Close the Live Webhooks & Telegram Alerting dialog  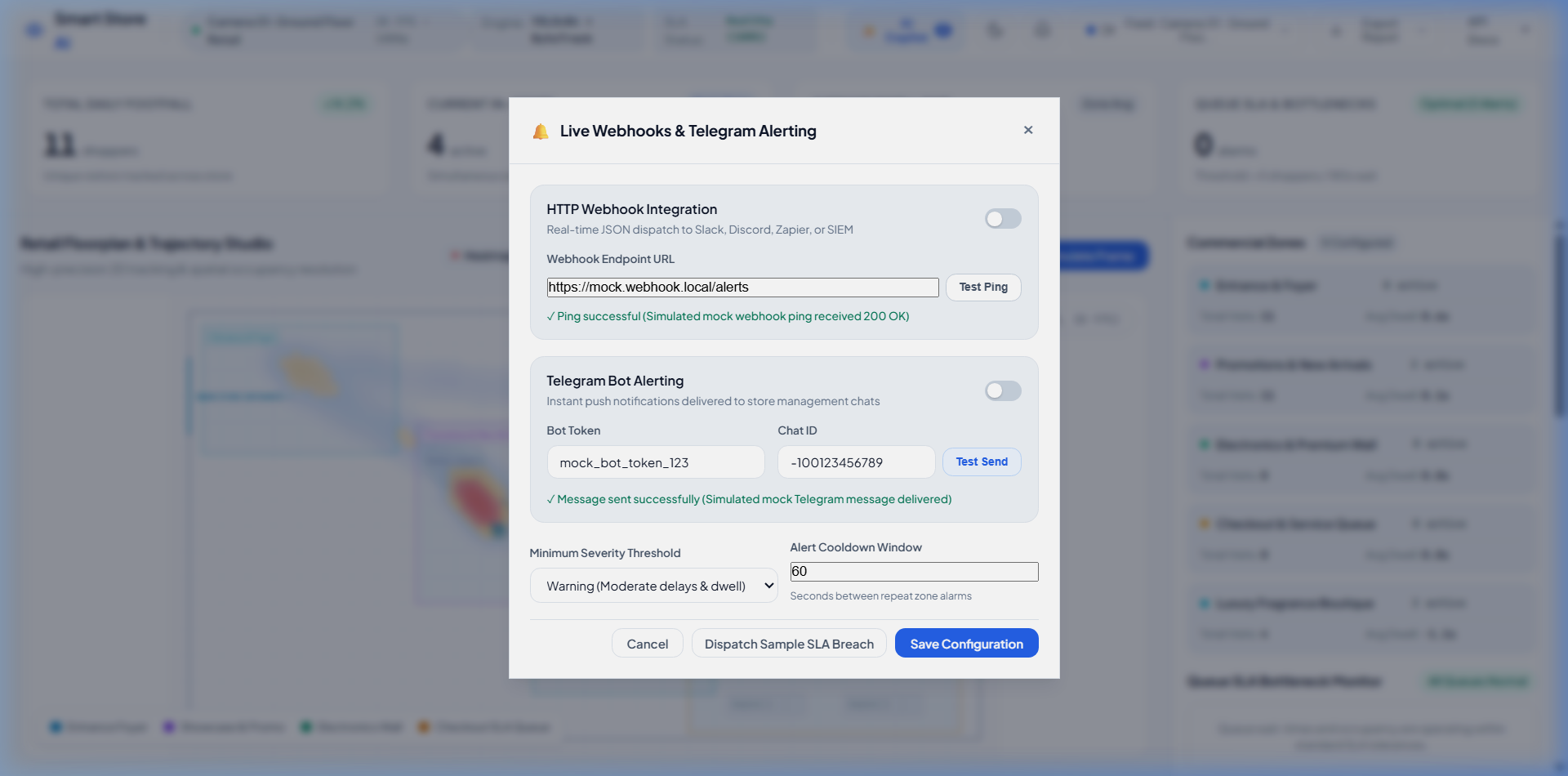1028,130
